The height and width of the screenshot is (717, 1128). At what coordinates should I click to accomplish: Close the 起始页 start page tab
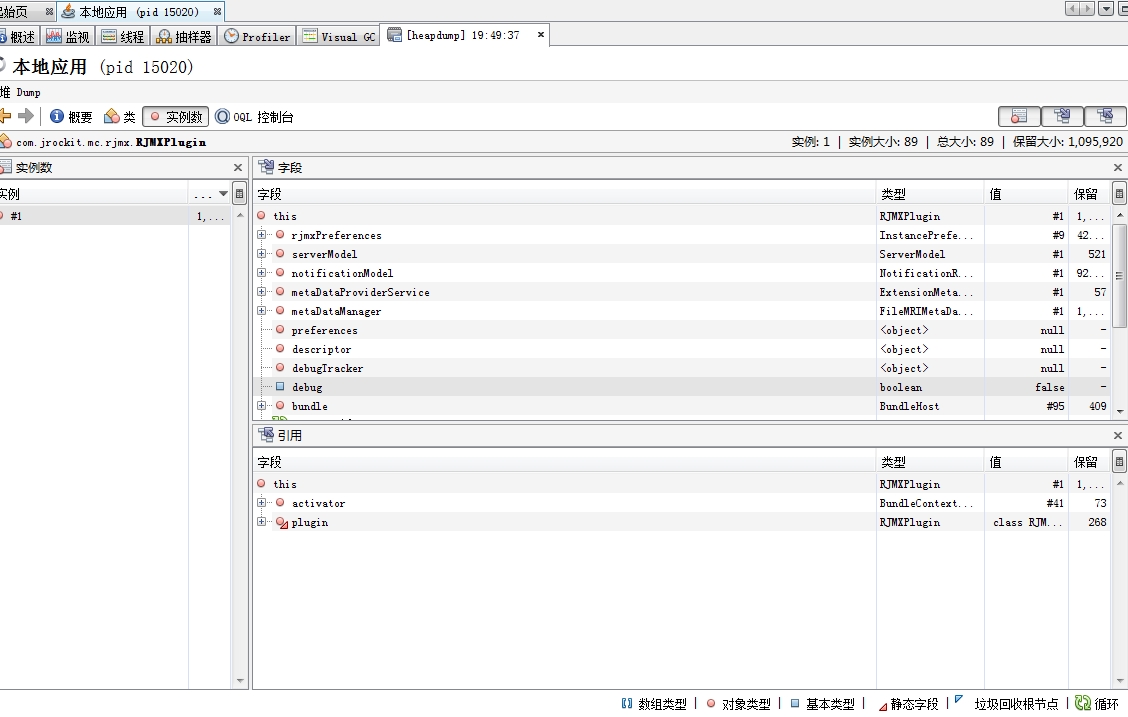[x=49, y=12]
